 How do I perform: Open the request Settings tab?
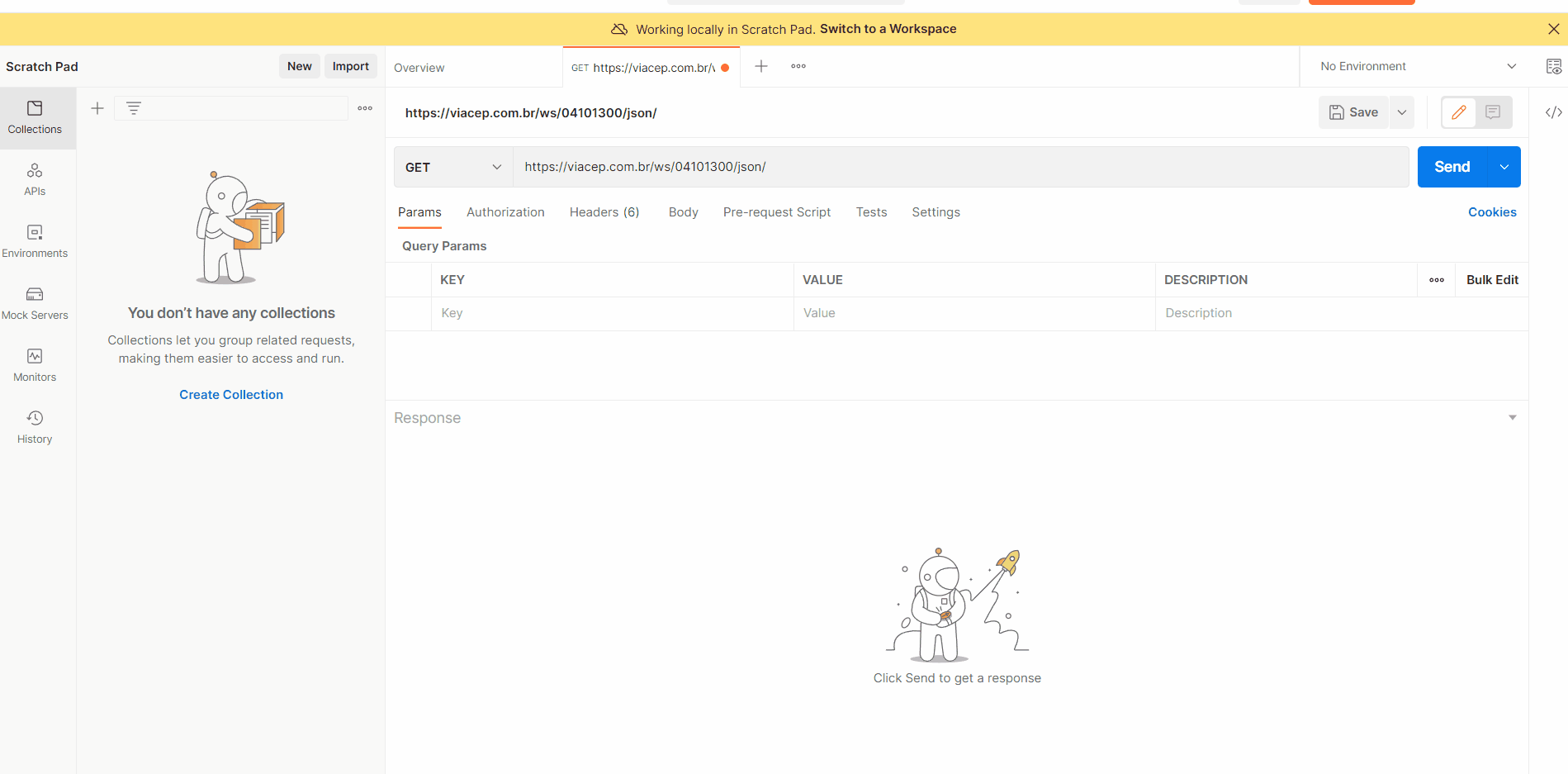click(x=936, y=212)
